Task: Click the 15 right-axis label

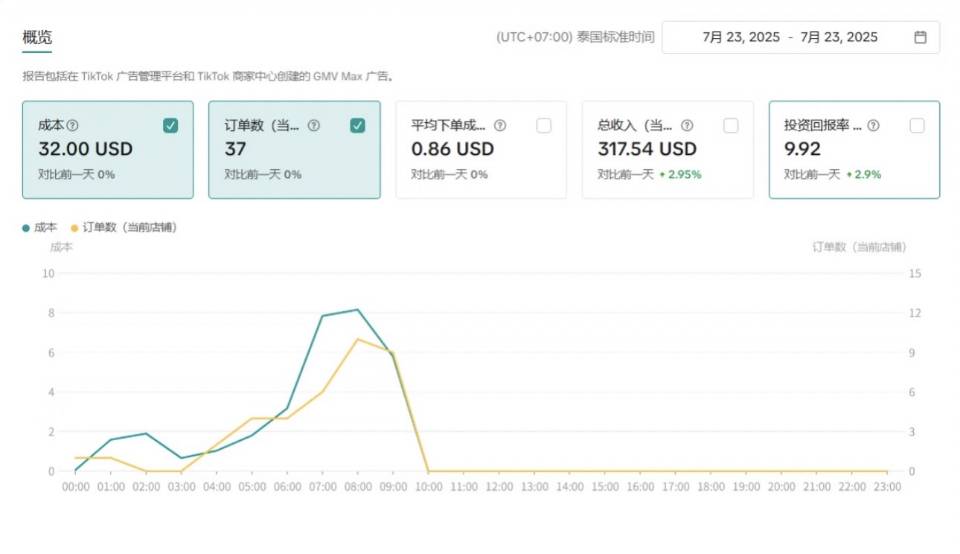Action: (x=915, y=274)
